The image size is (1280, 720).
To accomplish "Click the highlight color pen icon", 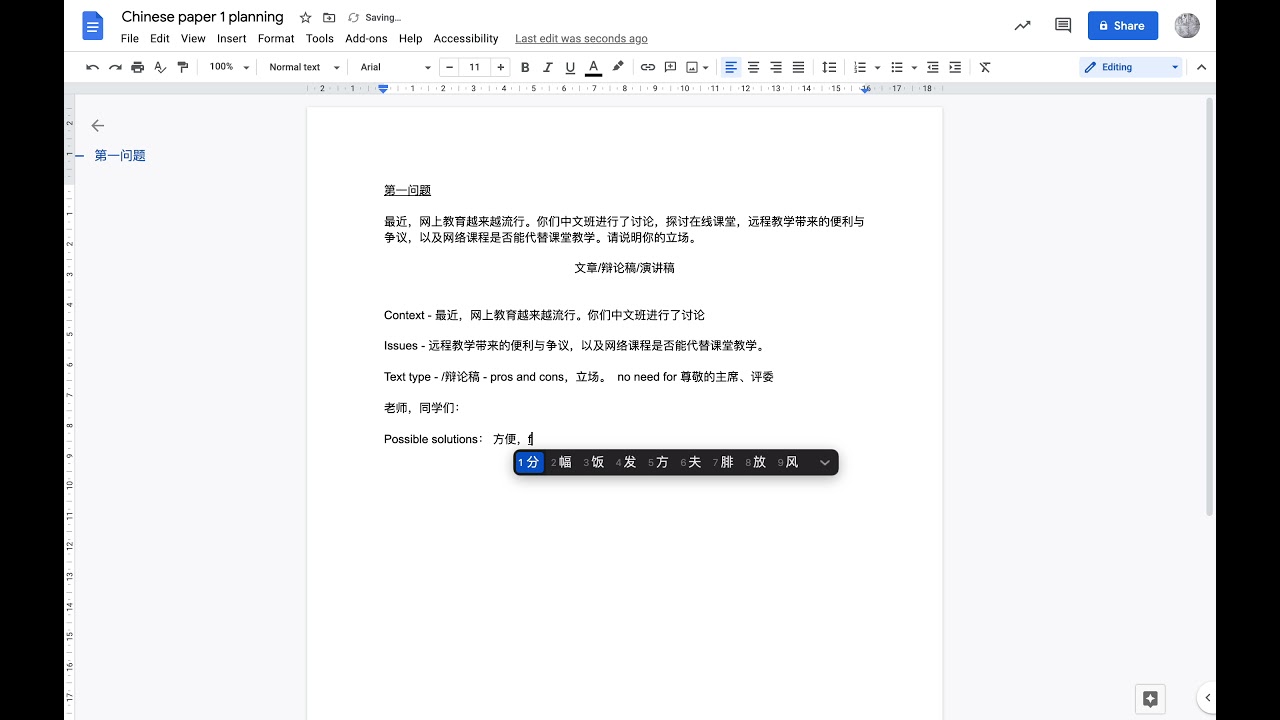I will coord(618,67).
